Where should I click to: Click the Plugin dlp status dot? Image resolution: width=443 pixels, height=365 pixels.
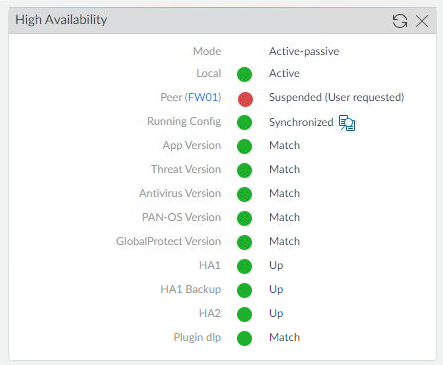pyautogui.click(x=244, y=338)
